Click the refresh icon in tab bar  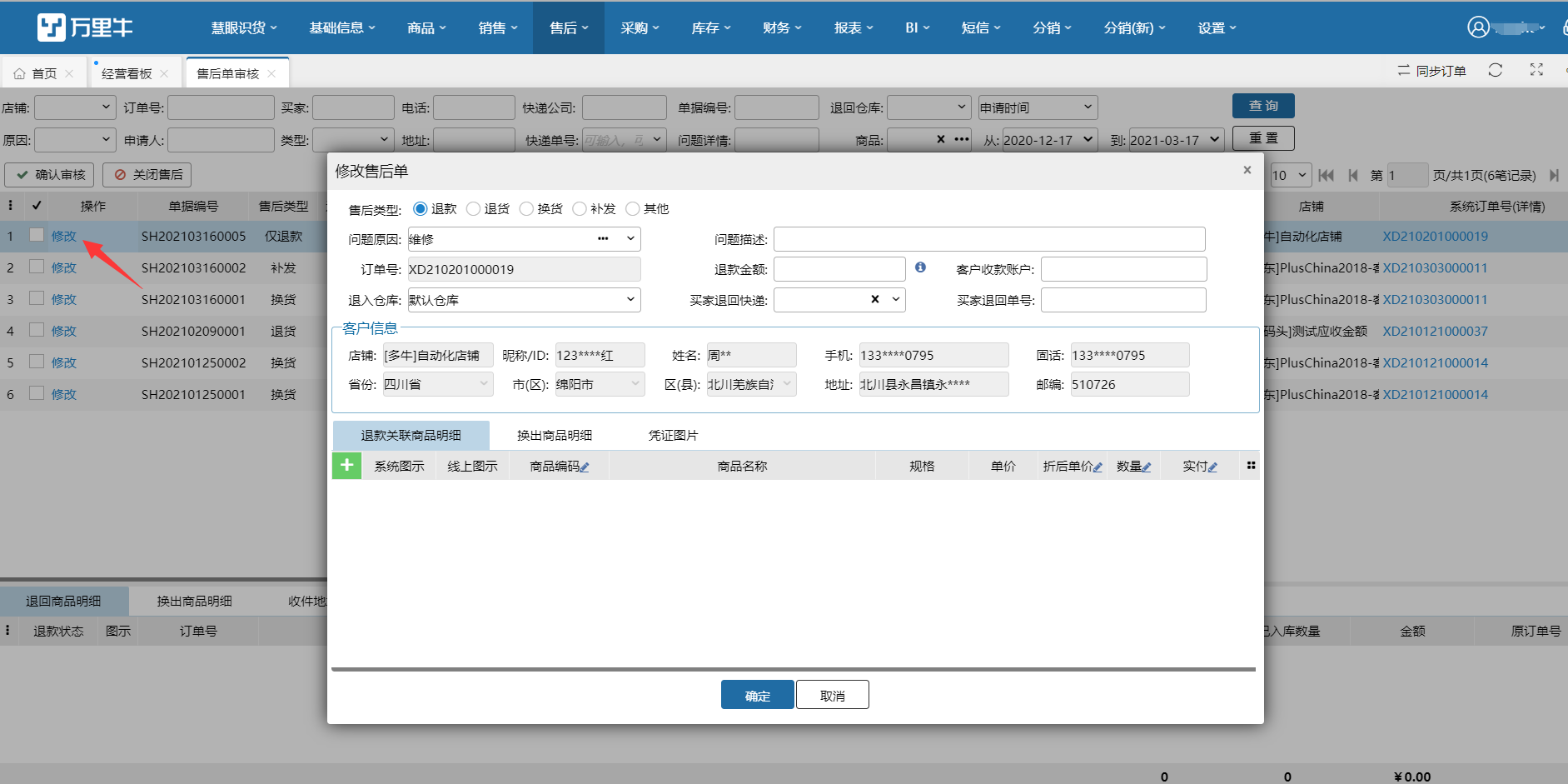pyautogui.click(x=1496, y=71)
